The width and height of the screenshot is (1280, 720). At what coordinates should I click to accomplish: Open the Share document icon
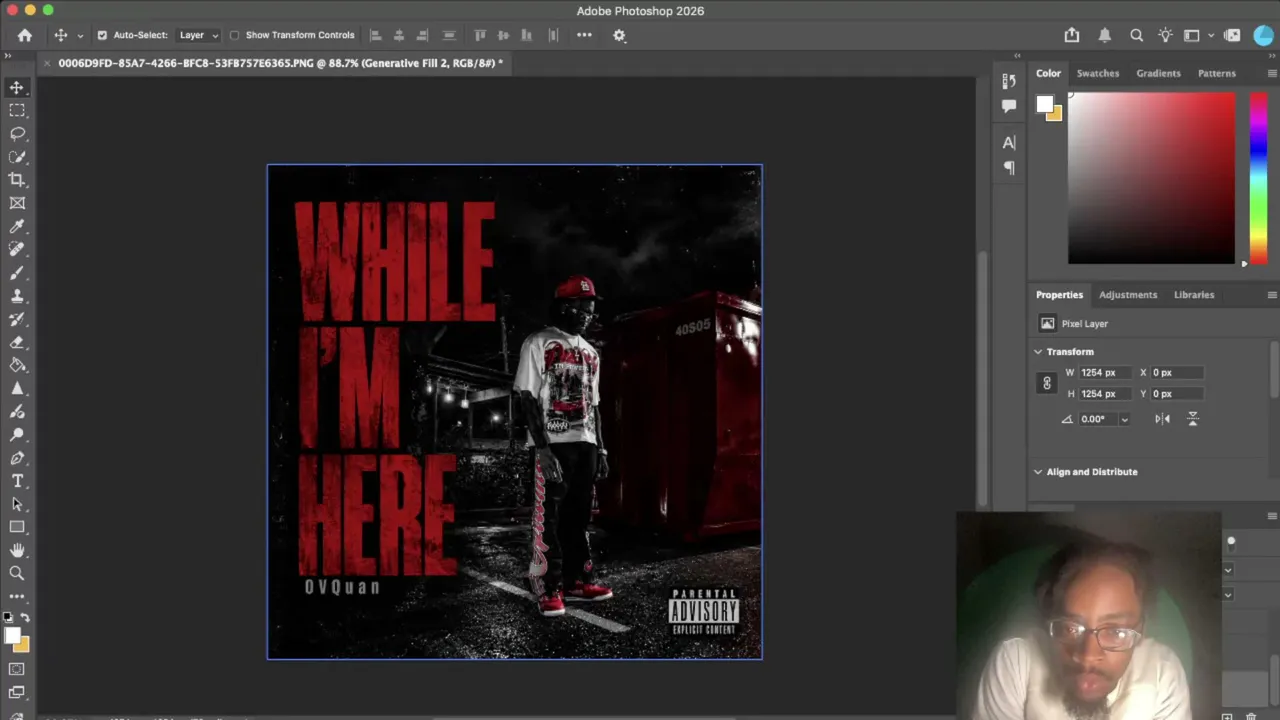pos(1072,35)
